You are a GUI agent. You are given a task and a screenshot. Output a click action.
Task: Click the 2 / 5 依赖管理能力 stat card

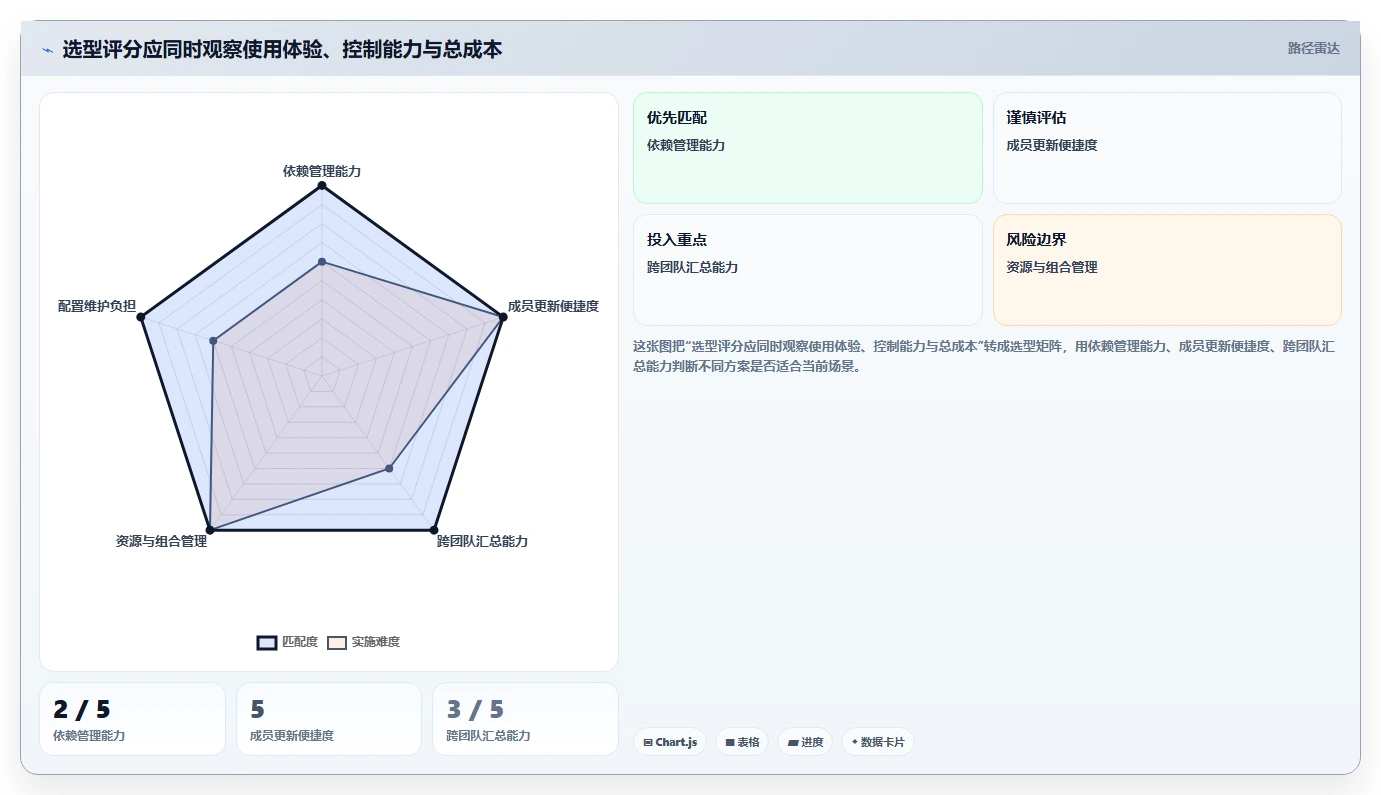click(x=132, y=719)
